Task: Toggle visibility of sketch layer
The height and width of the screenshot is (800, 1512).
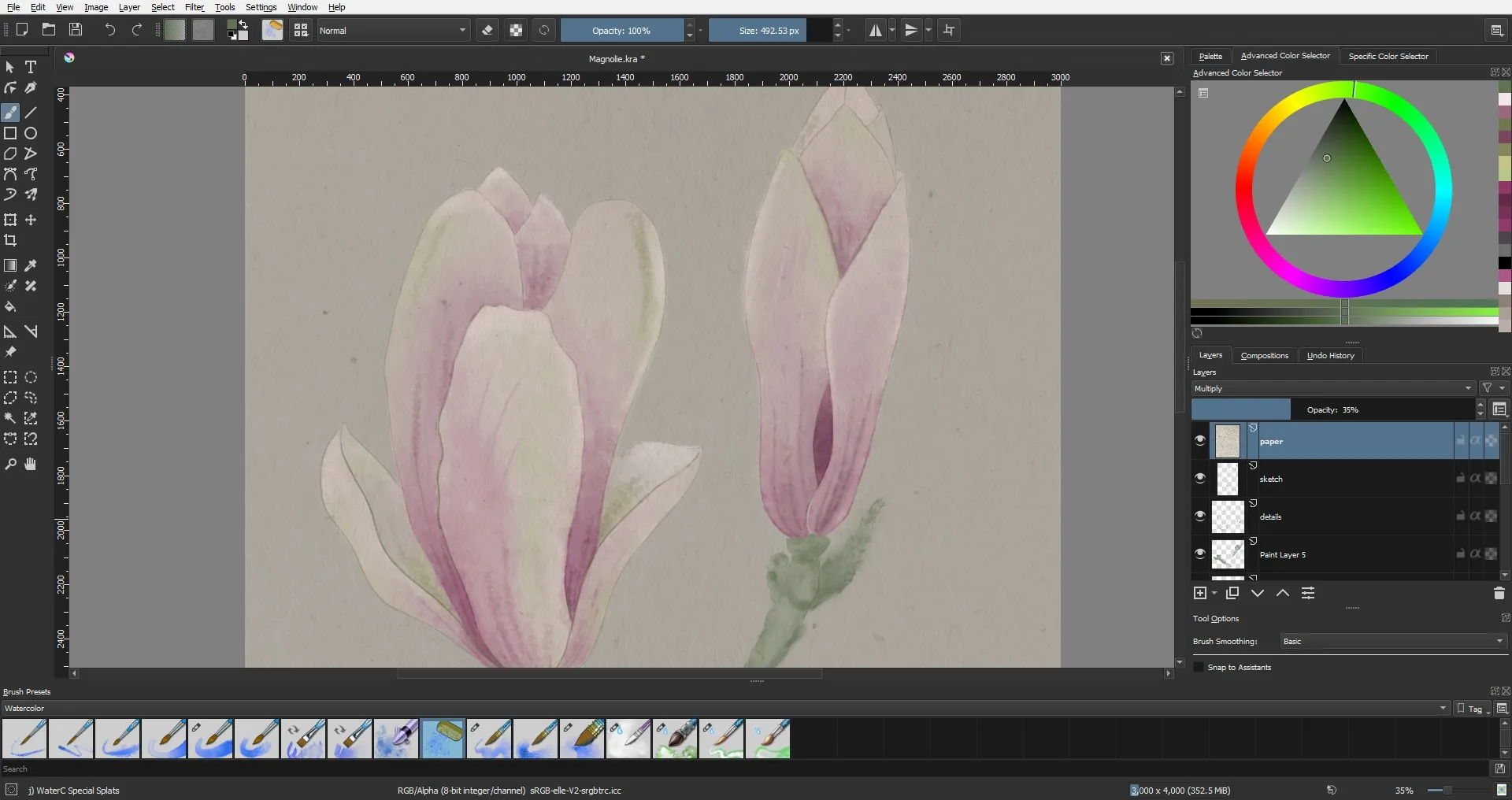Action: pos(1200,479)
